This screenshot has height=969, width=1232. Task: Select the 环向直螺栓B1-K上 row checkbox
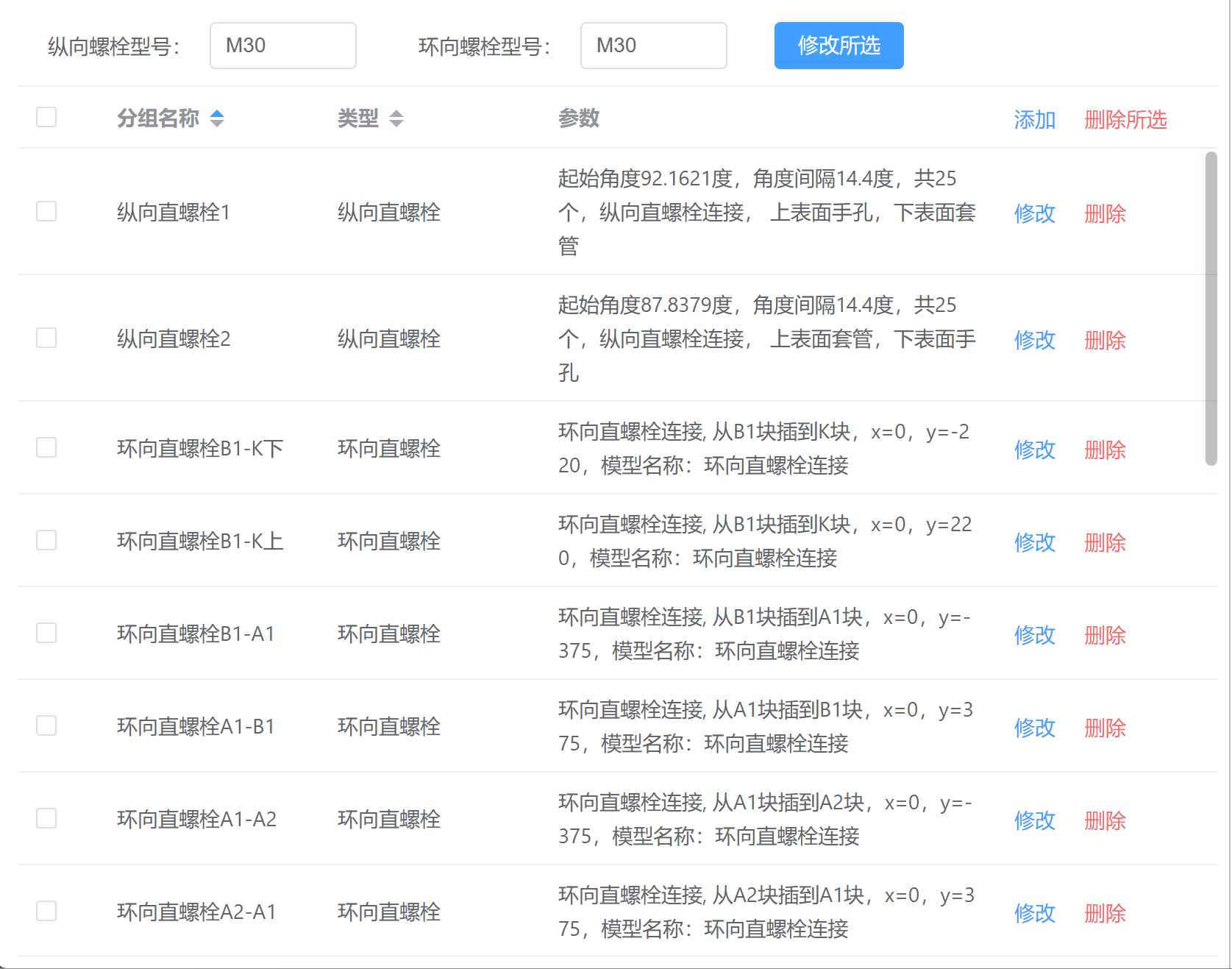point(46,540)
